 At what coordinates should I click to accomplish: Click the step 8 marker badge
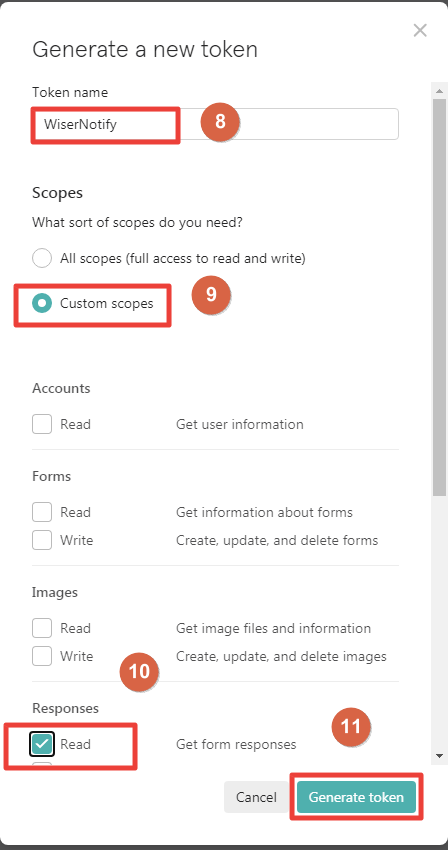220,121
